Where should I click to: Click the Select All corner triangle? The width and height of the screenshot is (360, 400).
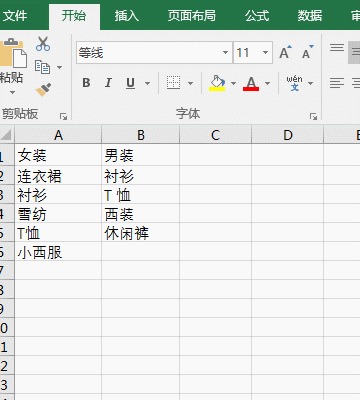pyautogui.click(x=6, y=135)
